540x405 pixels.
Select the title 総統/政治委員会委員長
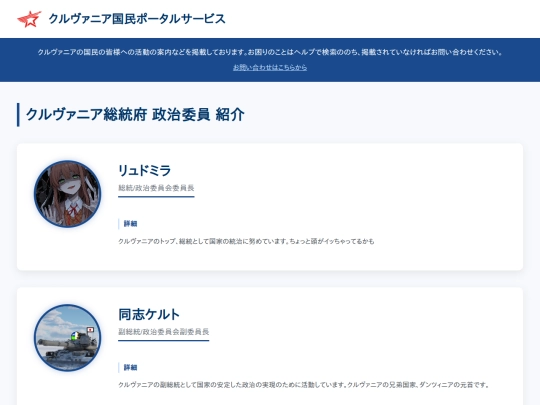pos(156,188)
